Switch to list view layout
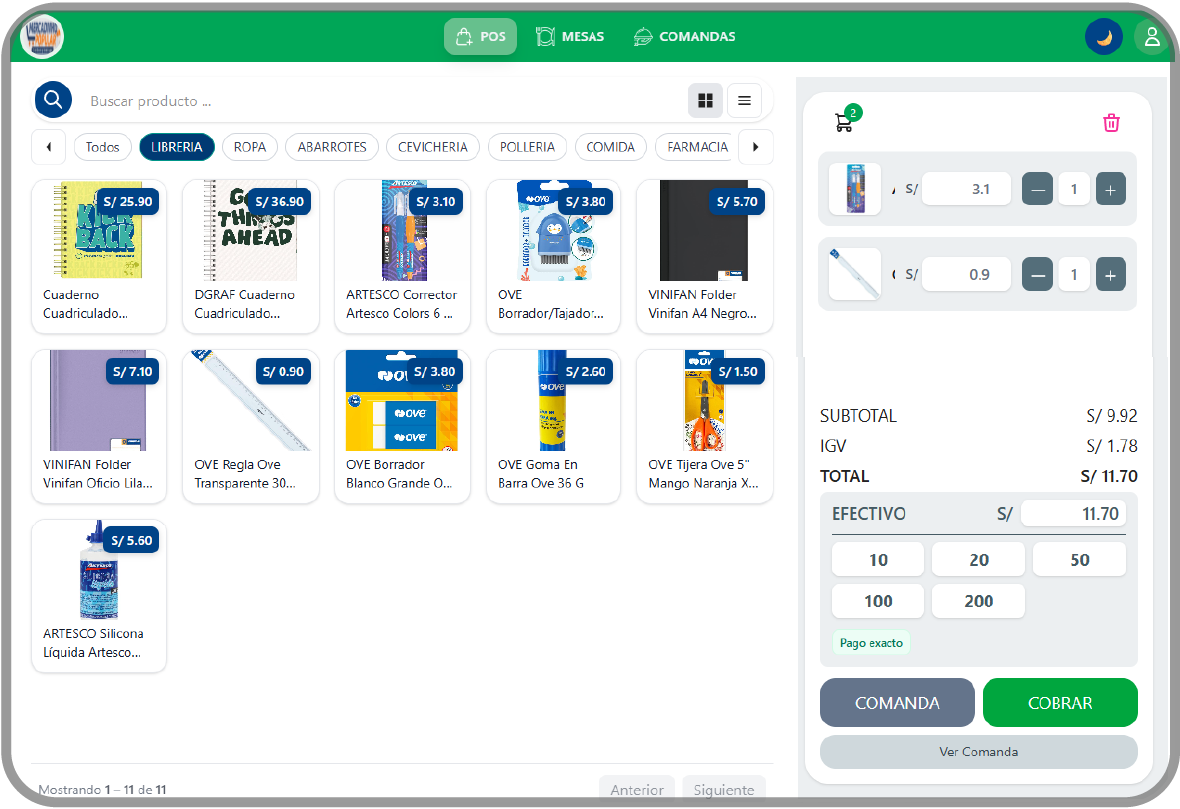Image resolution: width=1180 pixels, height=809 pixels. click(744, 100)
